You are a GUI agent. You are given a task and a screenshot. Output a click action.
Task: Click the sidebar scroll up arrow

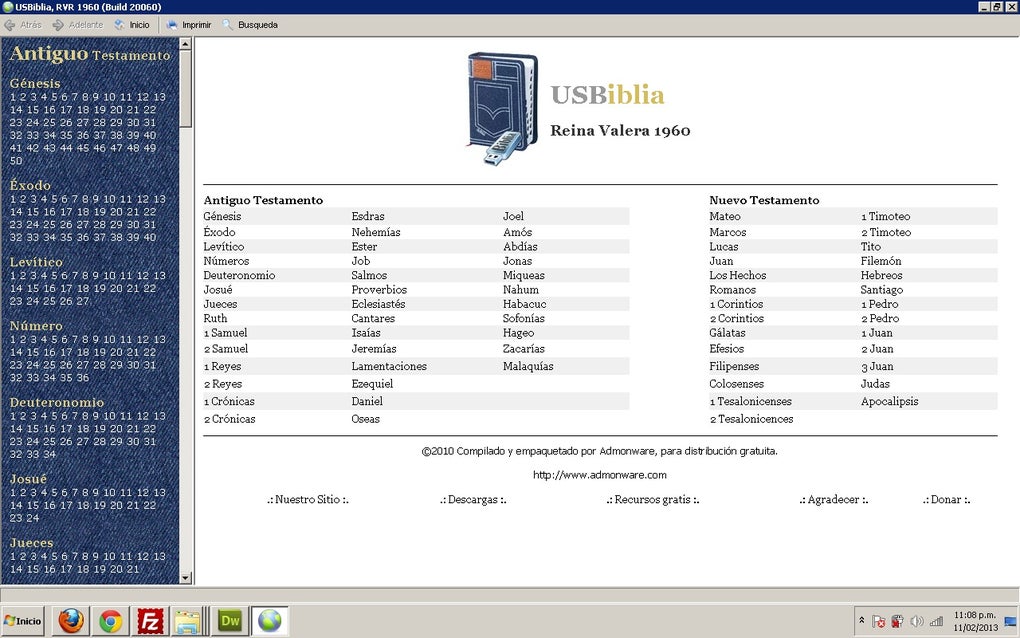(x=185, y=44)
